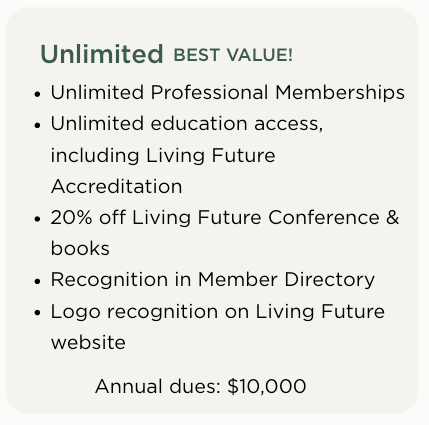Viewport: 429px width, 425px height.
Task: Click the bullet beside Logo recognition
Action: [37, 313]
